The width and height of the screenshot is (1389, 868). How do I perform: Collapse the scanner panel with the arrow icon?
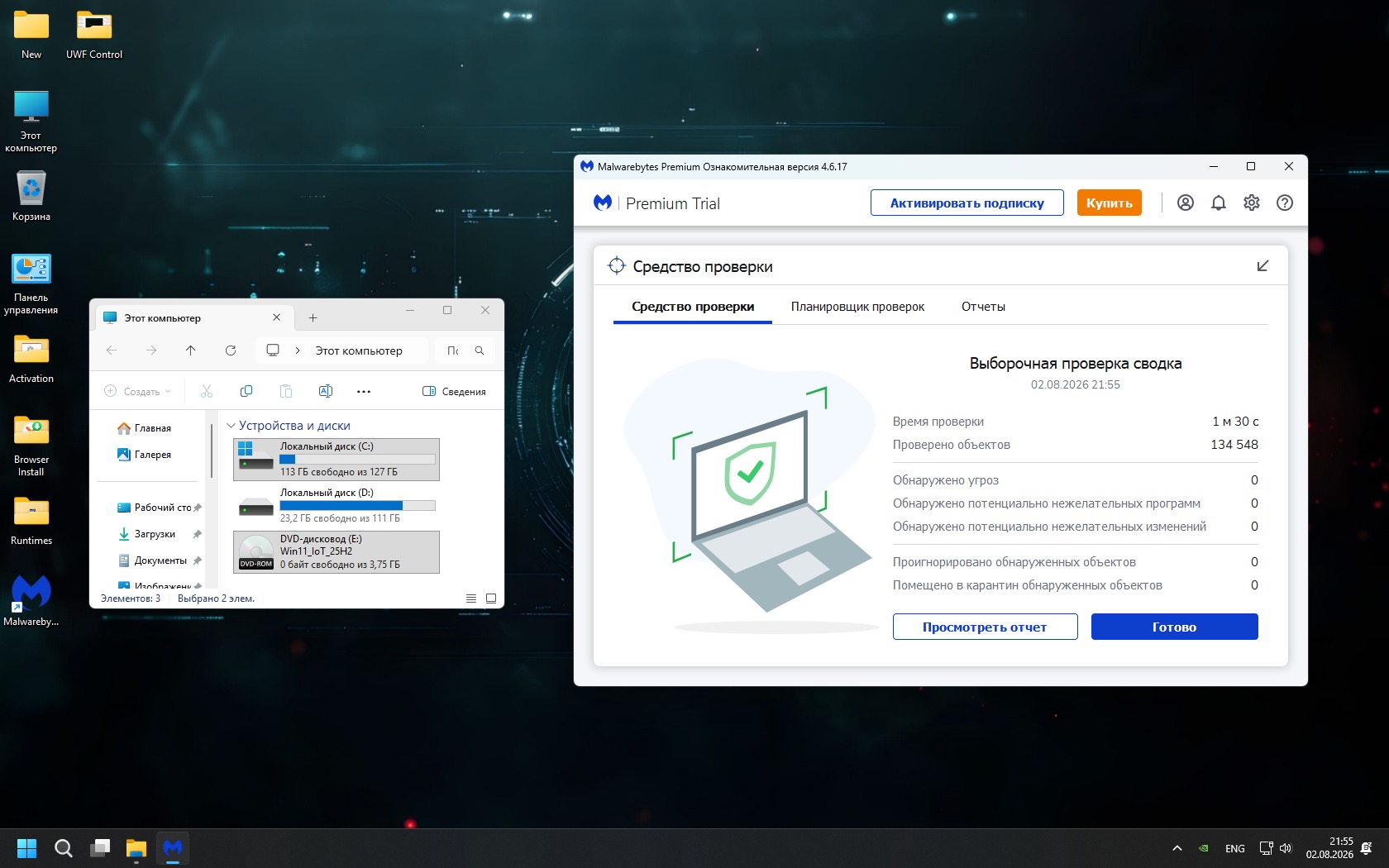click(1263, 266)
